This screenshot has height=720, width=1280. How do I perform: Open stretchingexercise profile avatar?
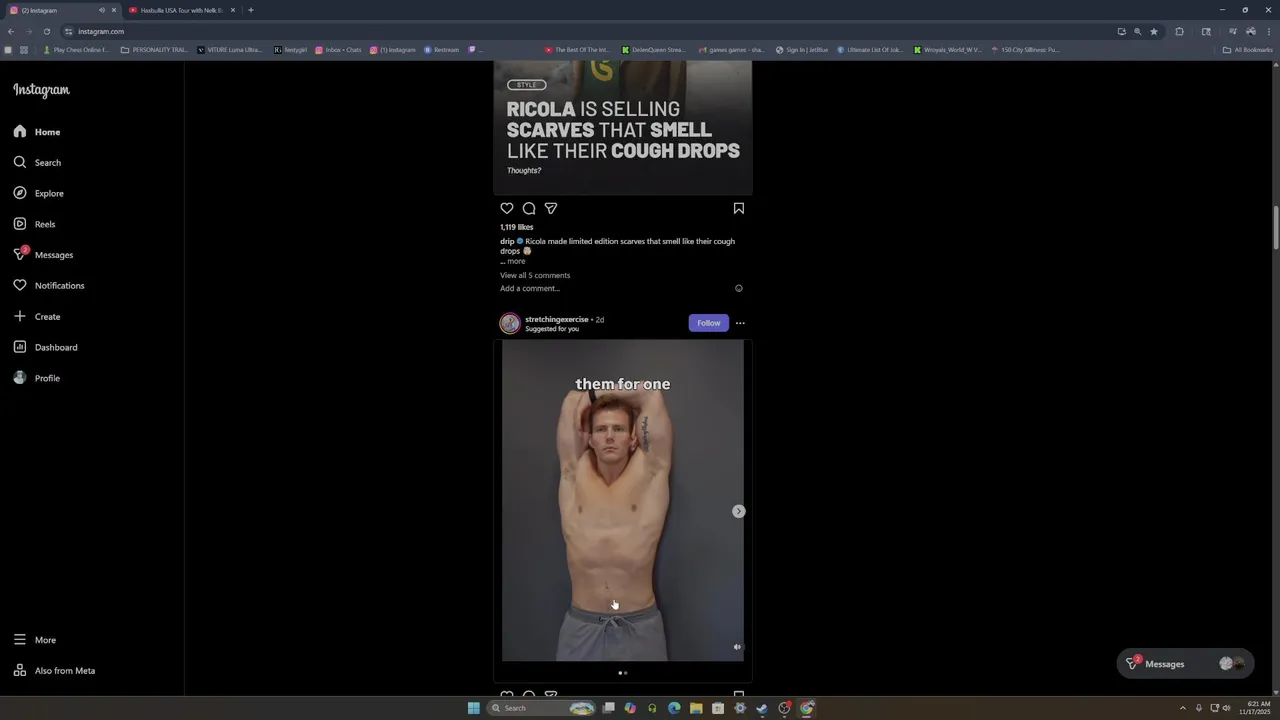pyautogui.click(x=510, y=323)
